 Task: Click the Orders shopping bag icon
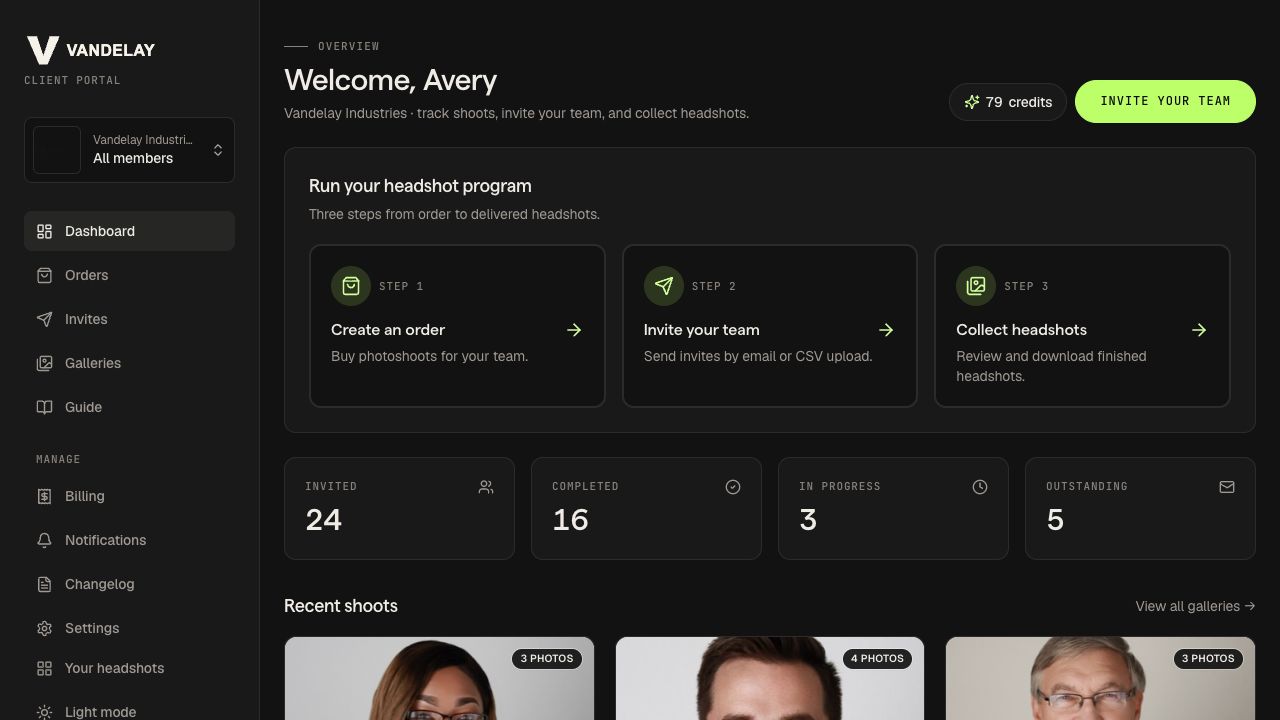[x=44, y=275]
